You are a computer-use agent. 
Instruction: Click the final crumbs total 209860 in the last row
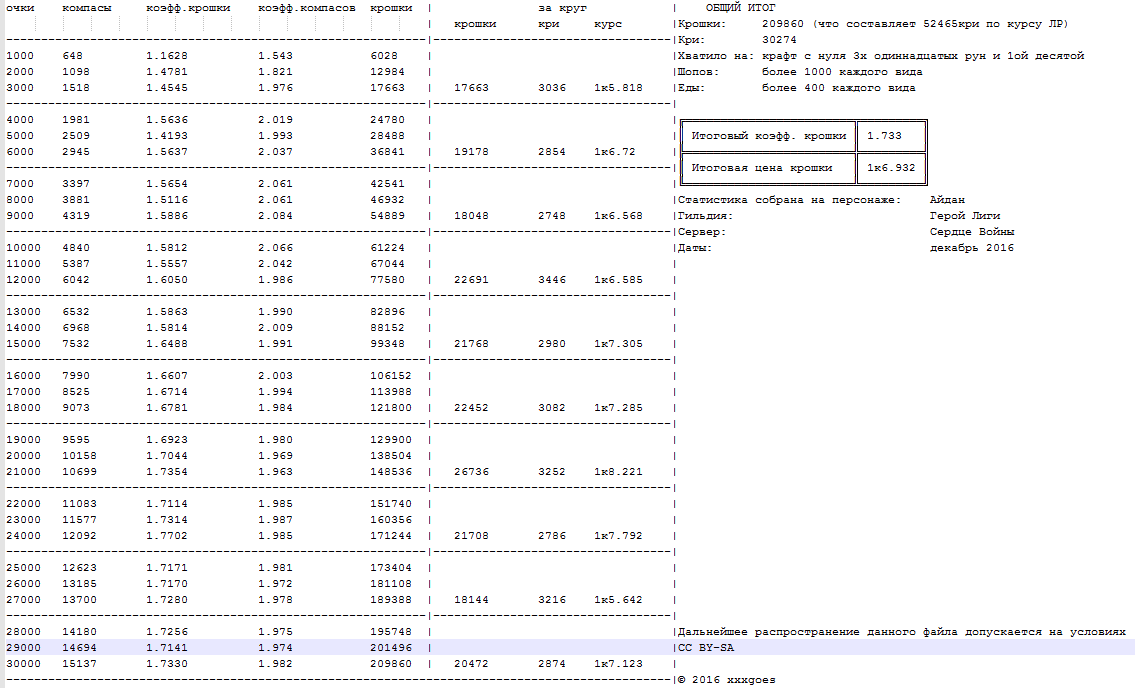coord(390,664)
